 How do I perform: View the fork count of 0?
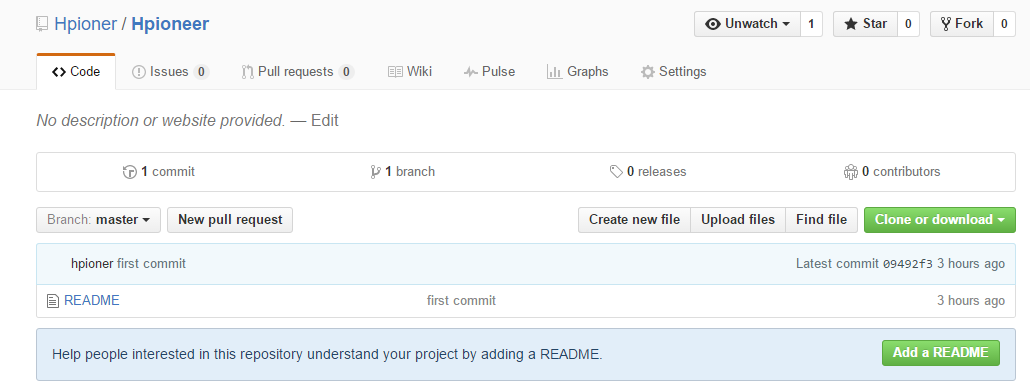1004,24
